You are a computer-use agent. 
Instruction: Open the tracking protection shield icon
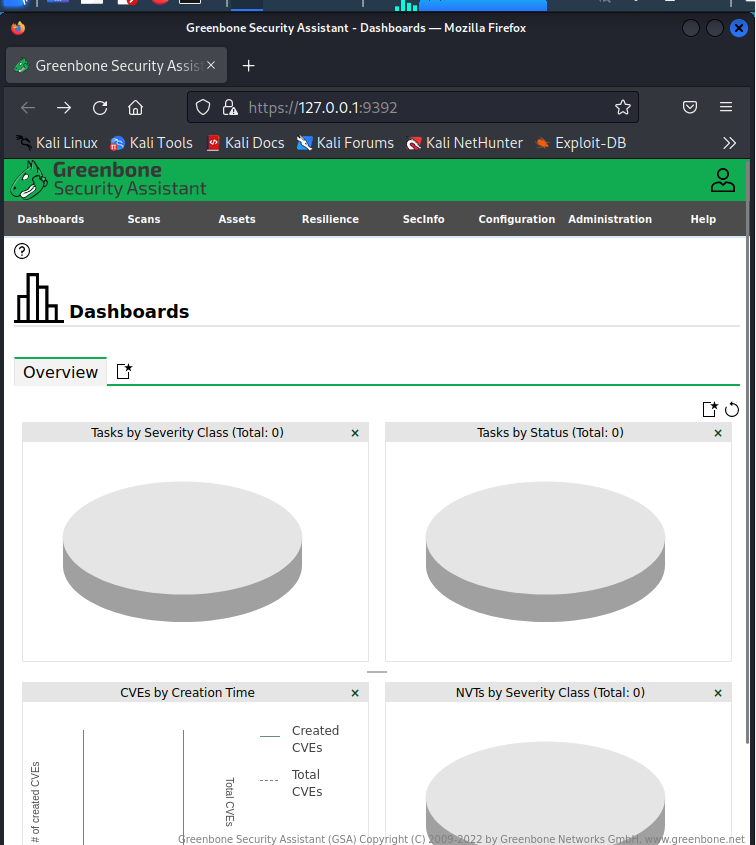[x=203, y=107]
